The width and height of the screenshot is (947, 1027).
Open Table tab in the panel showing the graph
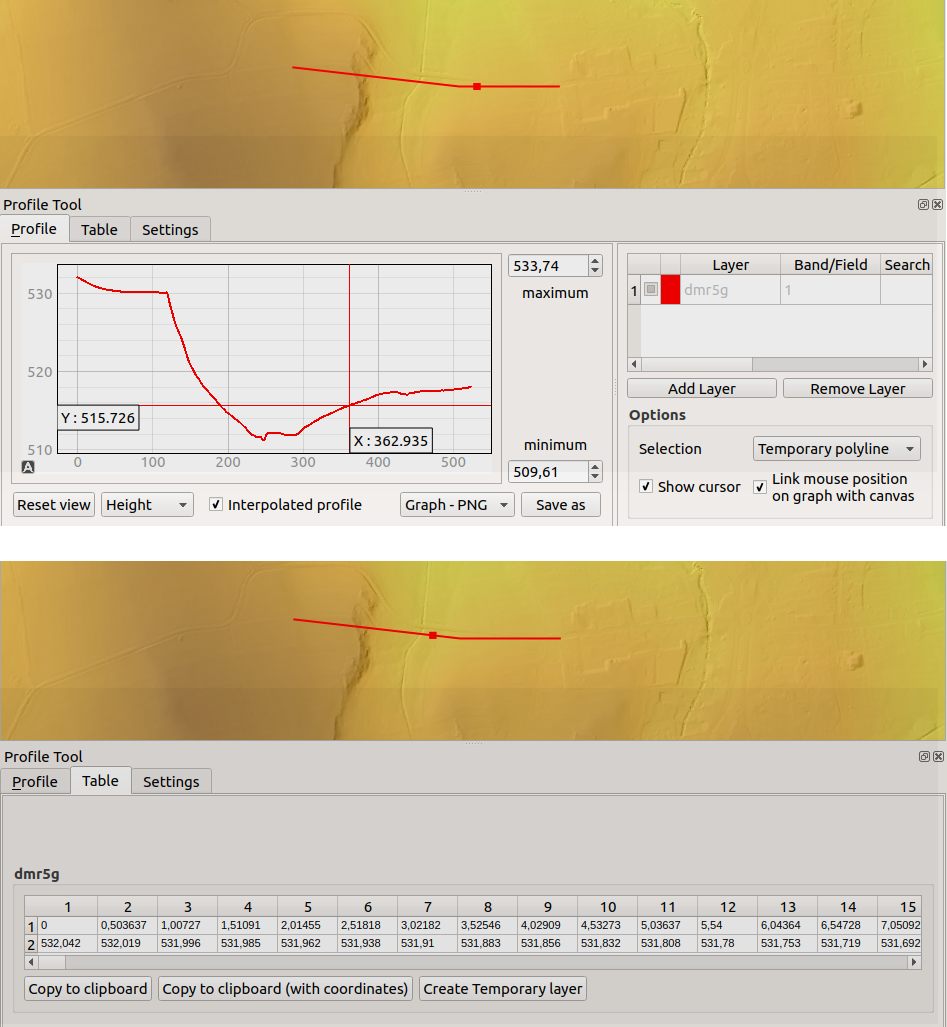(x=100, y=230)
